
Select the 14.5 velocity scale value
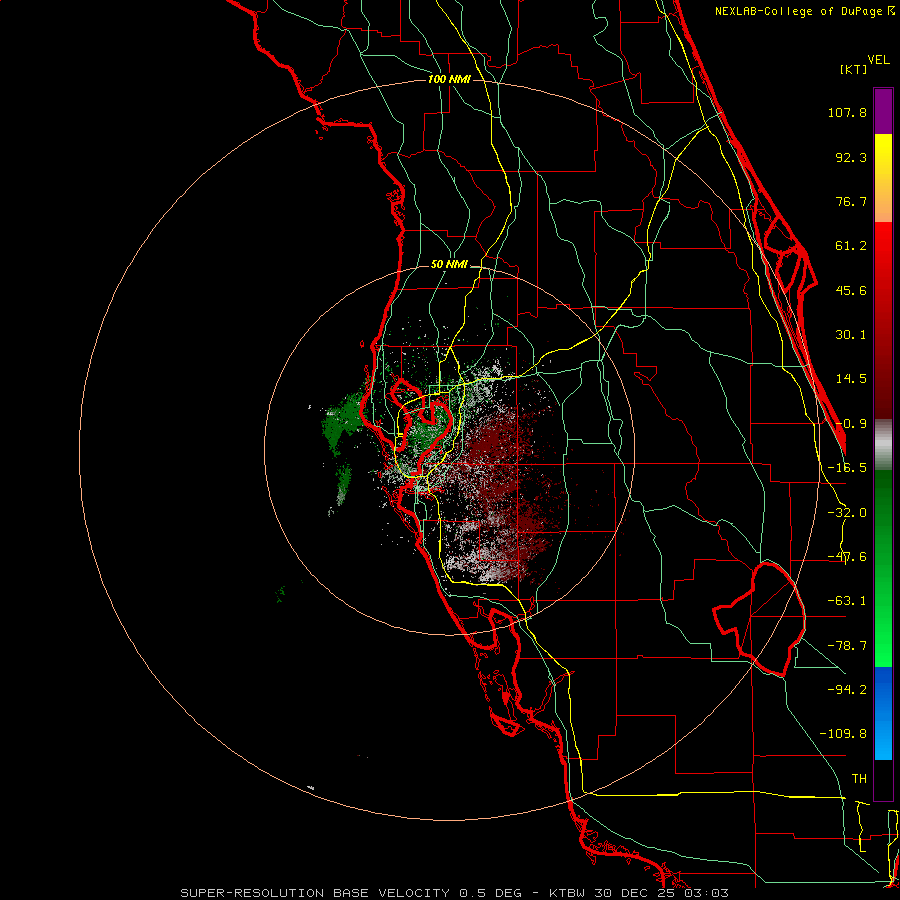click(x=851, y=379)
